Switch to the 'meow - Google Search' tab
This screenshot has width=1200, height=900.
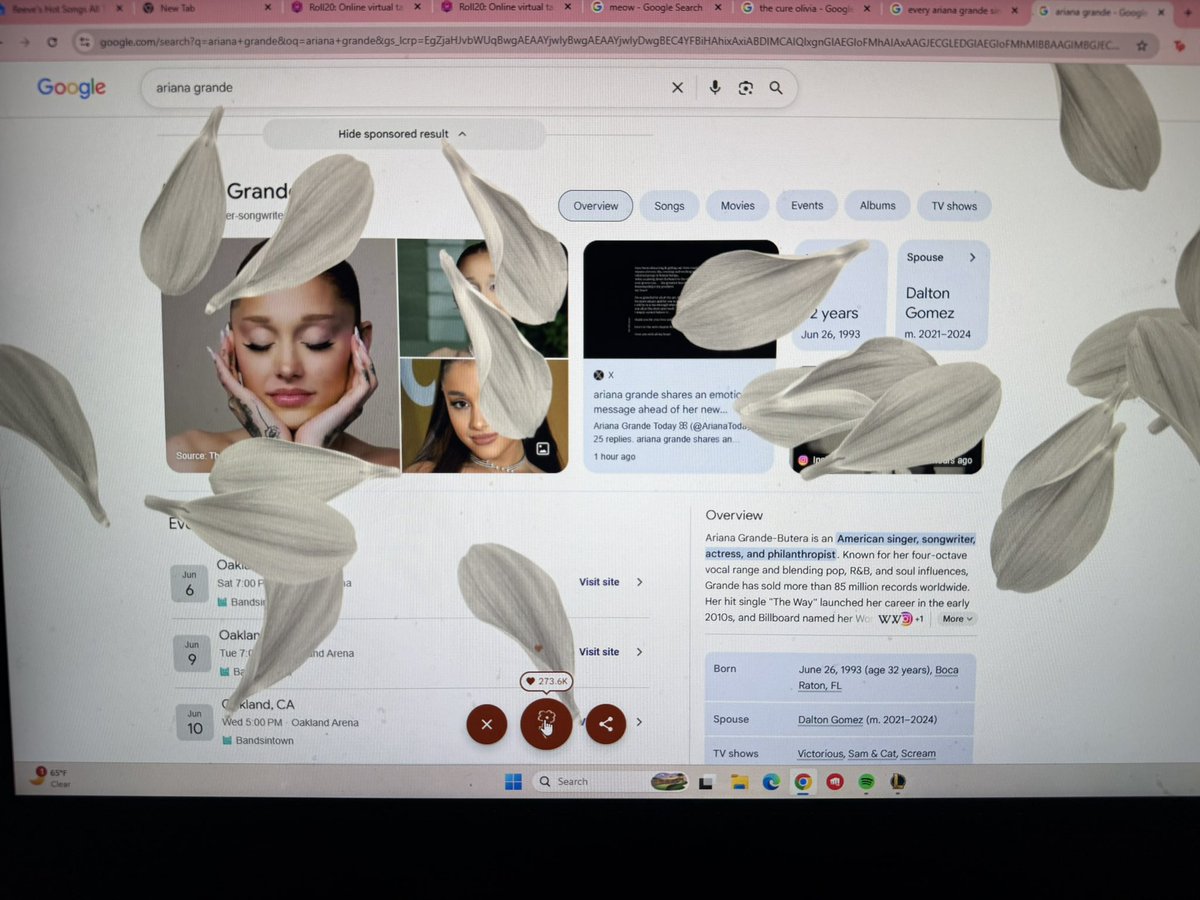pos(655,8)
